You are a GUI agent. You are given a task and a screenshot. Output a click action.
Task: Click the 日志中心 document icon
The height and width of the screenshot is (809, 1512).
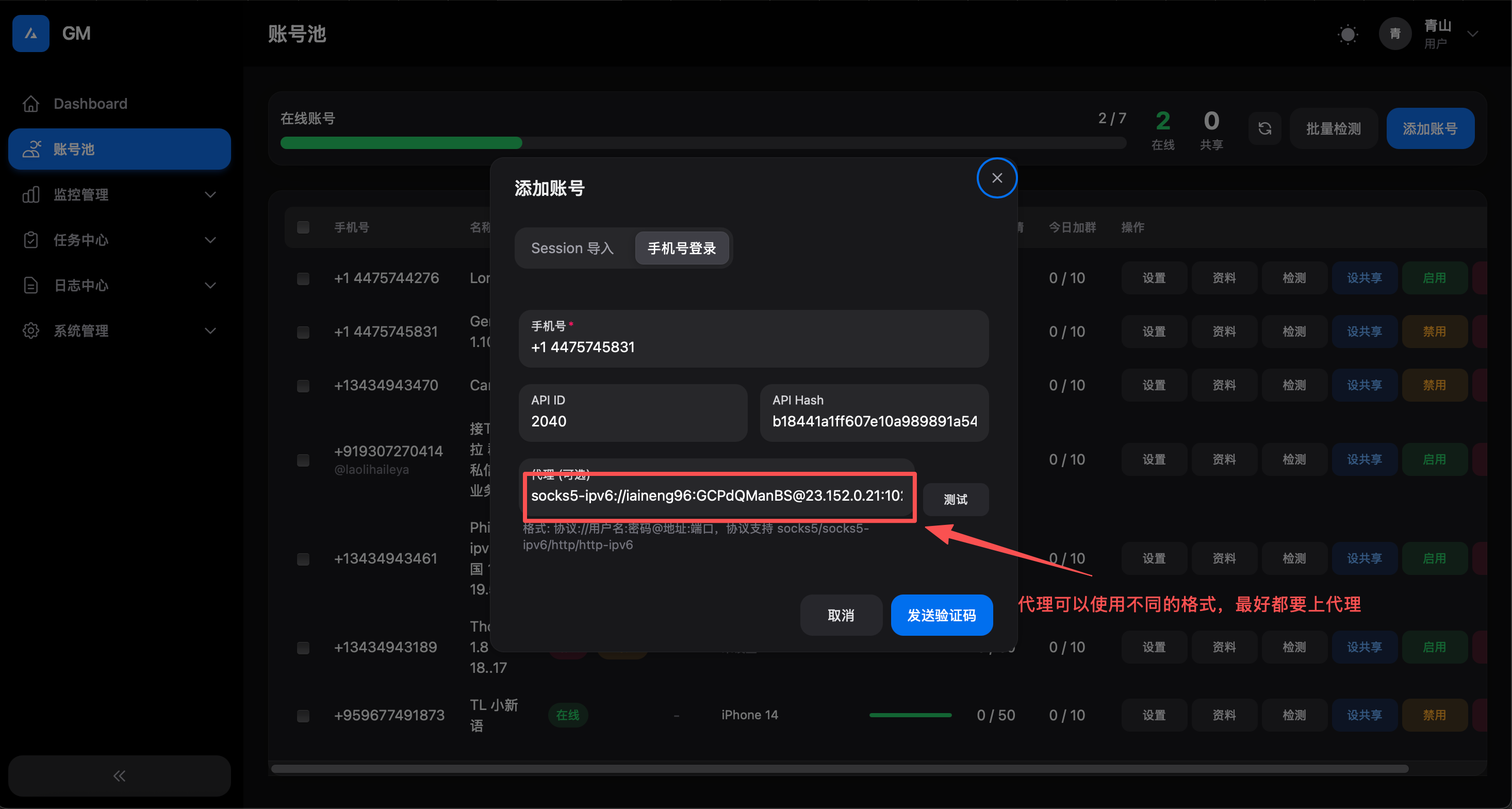coord(31,285)
